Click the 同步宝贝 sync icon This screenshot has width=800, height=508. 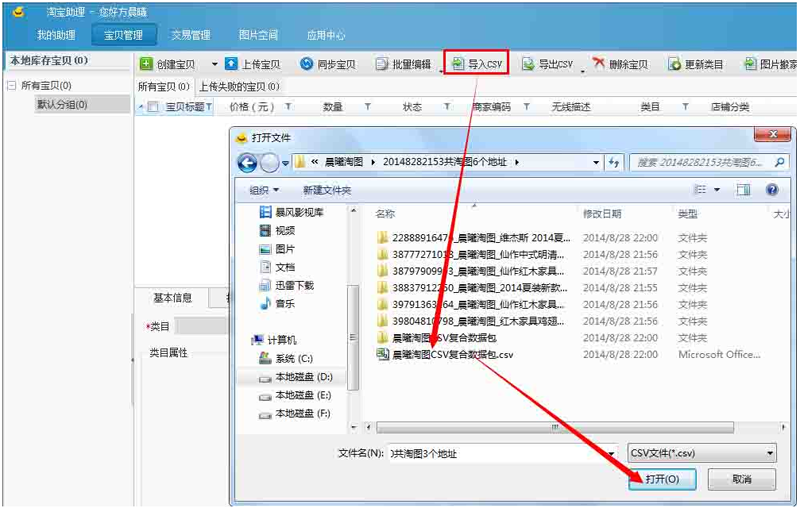pos(306,64)
